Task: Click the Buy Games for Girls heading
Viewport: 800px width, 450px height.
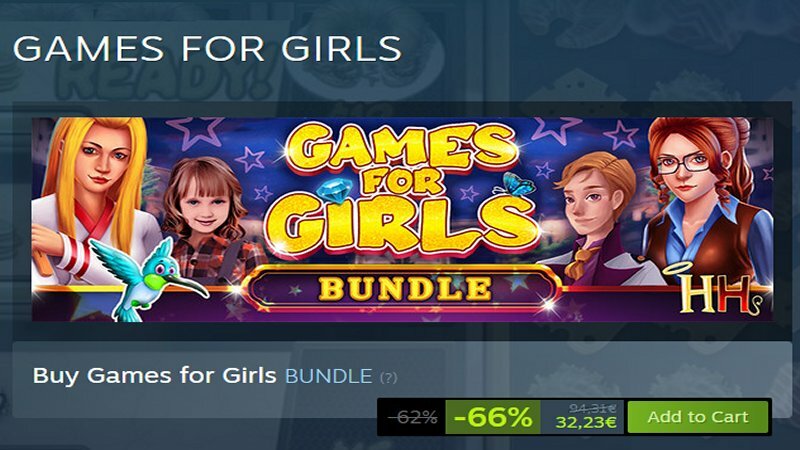Action: tap(155, 376)
